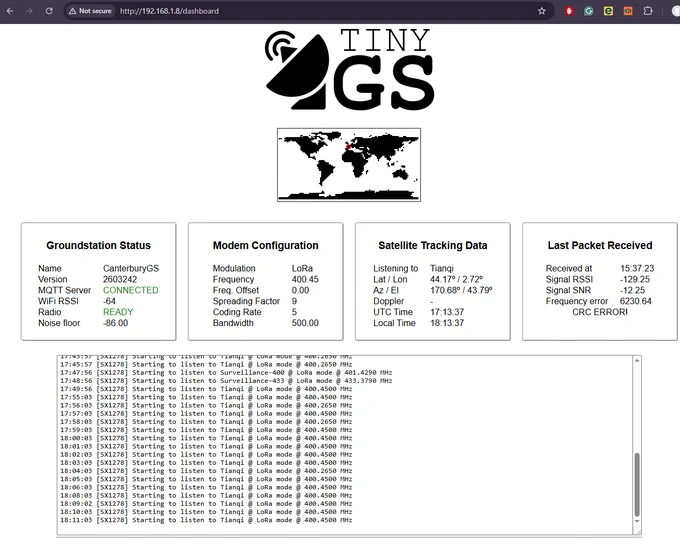Click the log scrollbar up arrow
Image resolution: width=680 pixels, height=538 pixels.
tap(637, 360)
